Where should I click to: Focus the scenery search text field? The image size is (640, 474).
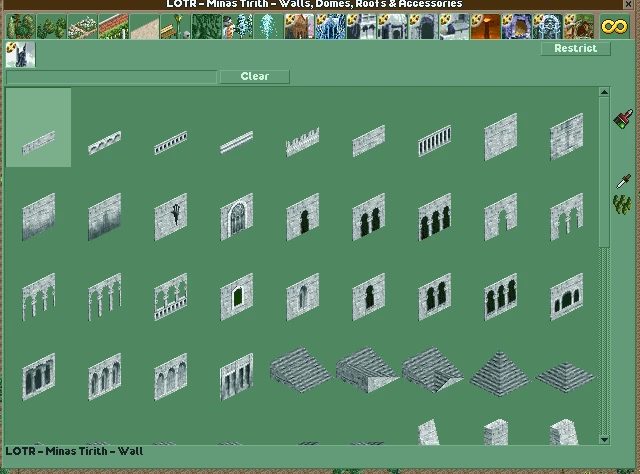click(111, 77)
